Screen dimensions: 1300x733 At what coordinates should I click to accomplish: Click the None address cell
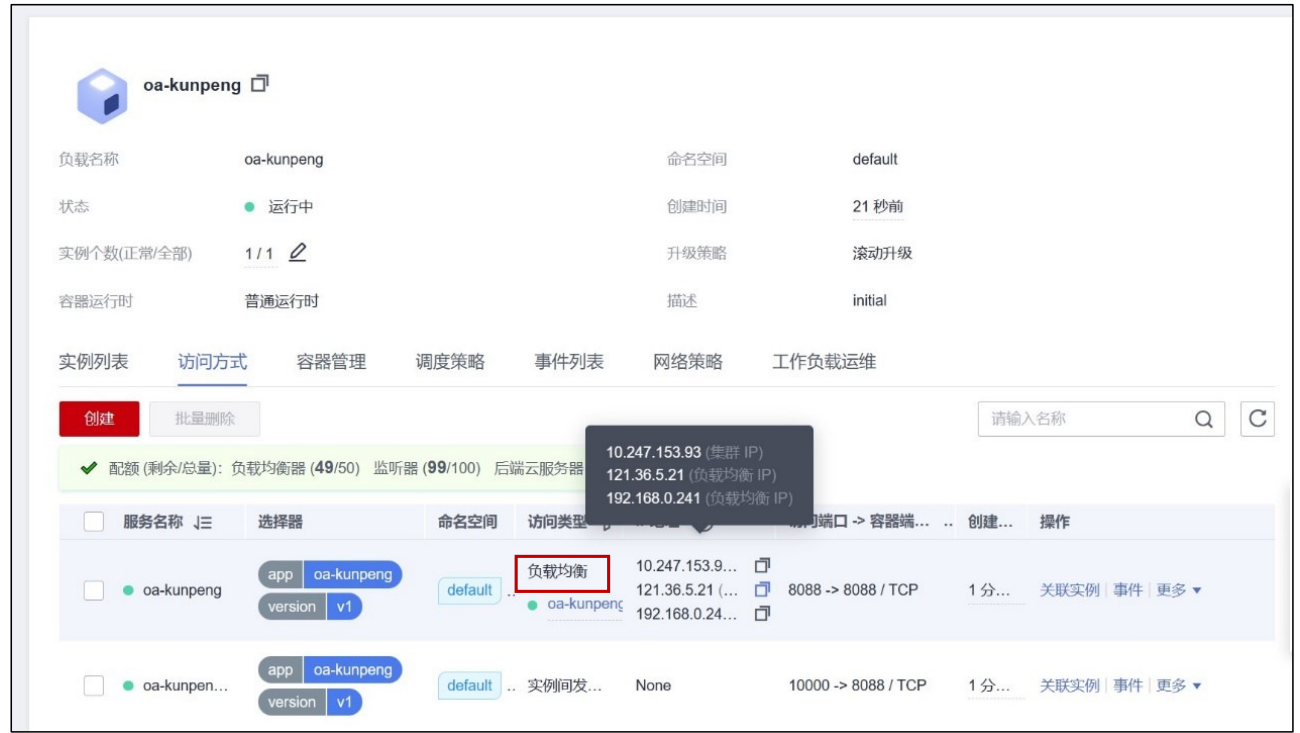(653, 685)
